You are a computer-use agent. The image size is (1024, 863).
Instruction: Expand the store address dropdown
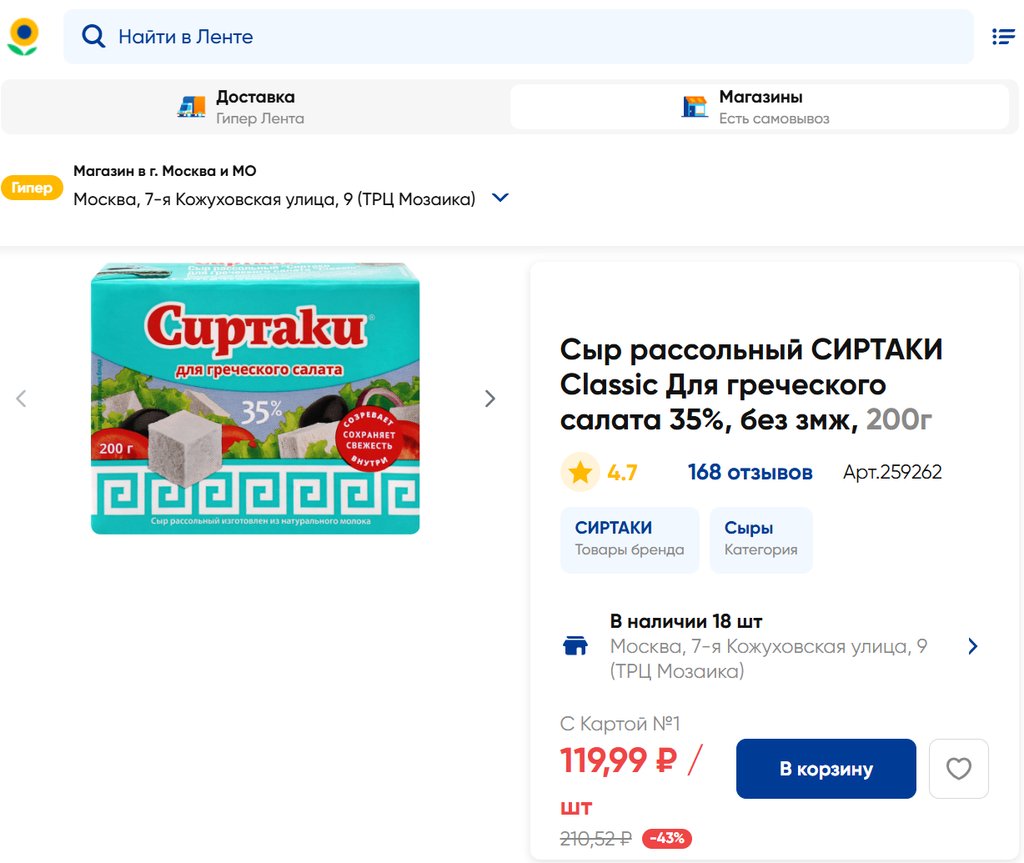pos(501,198)
